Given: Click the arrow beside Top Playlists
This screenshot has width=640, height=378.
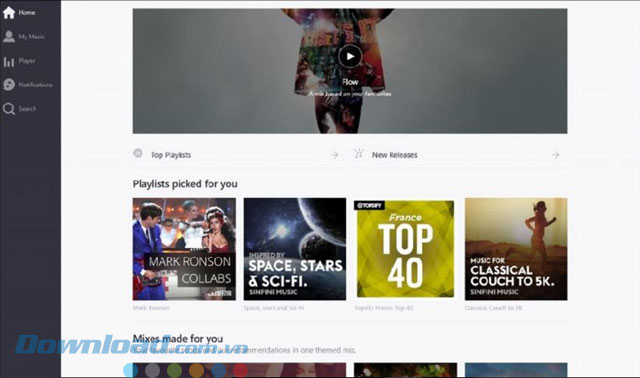Looking at the screenshot, I should click(334, 155).
